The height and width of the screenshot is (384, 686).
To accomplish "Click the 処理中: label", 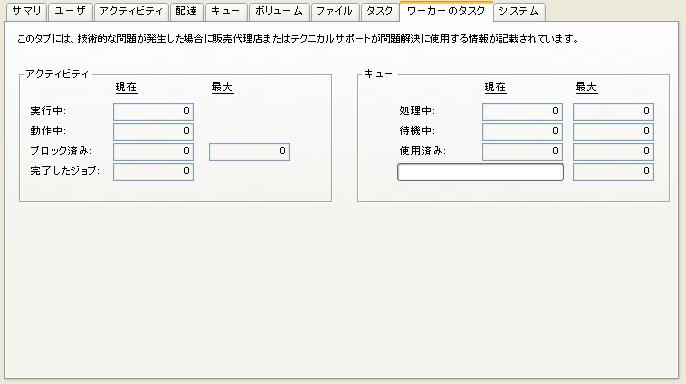I will [417, 111].
